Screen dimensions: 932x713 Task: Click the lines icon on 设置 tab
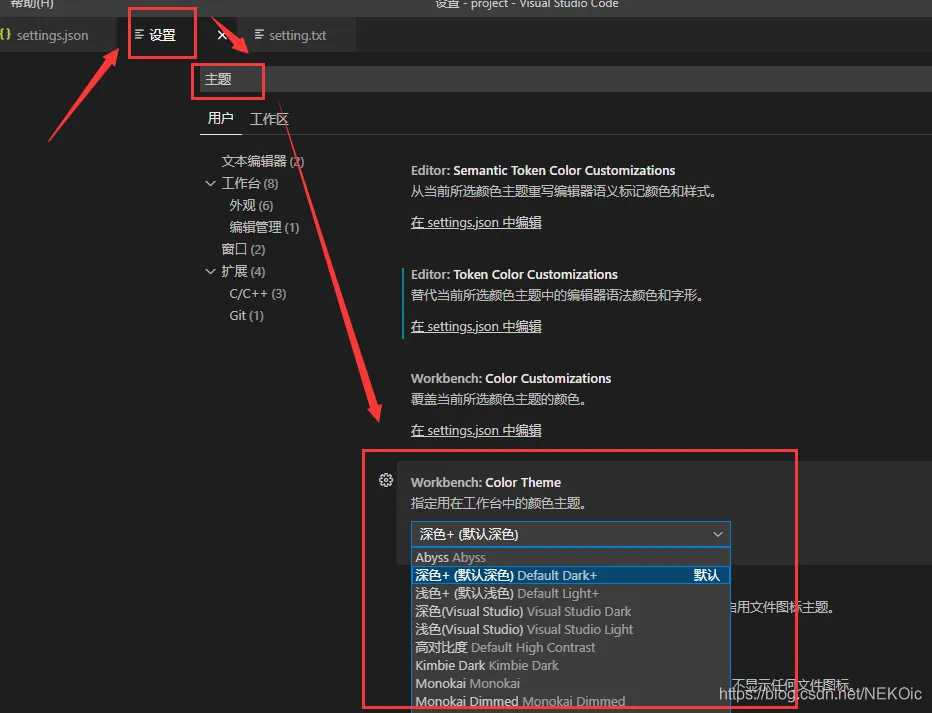point(139,34)
